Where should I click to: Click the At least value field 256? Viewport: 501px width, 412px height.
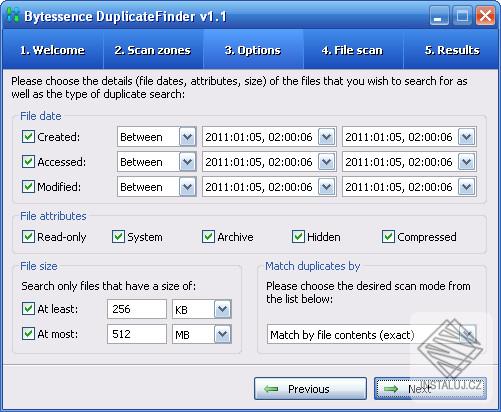pyautogui.click(x=137, y=309)
